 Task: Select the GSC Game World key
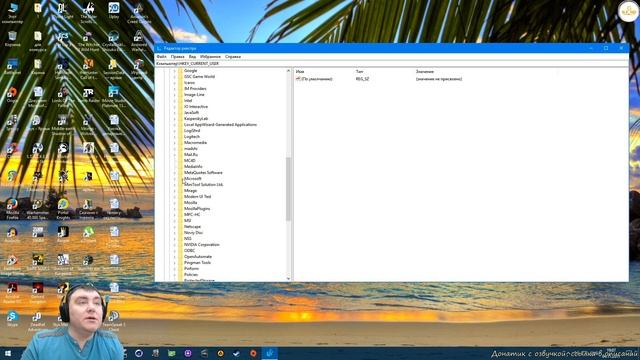click(x=199, y=76)
